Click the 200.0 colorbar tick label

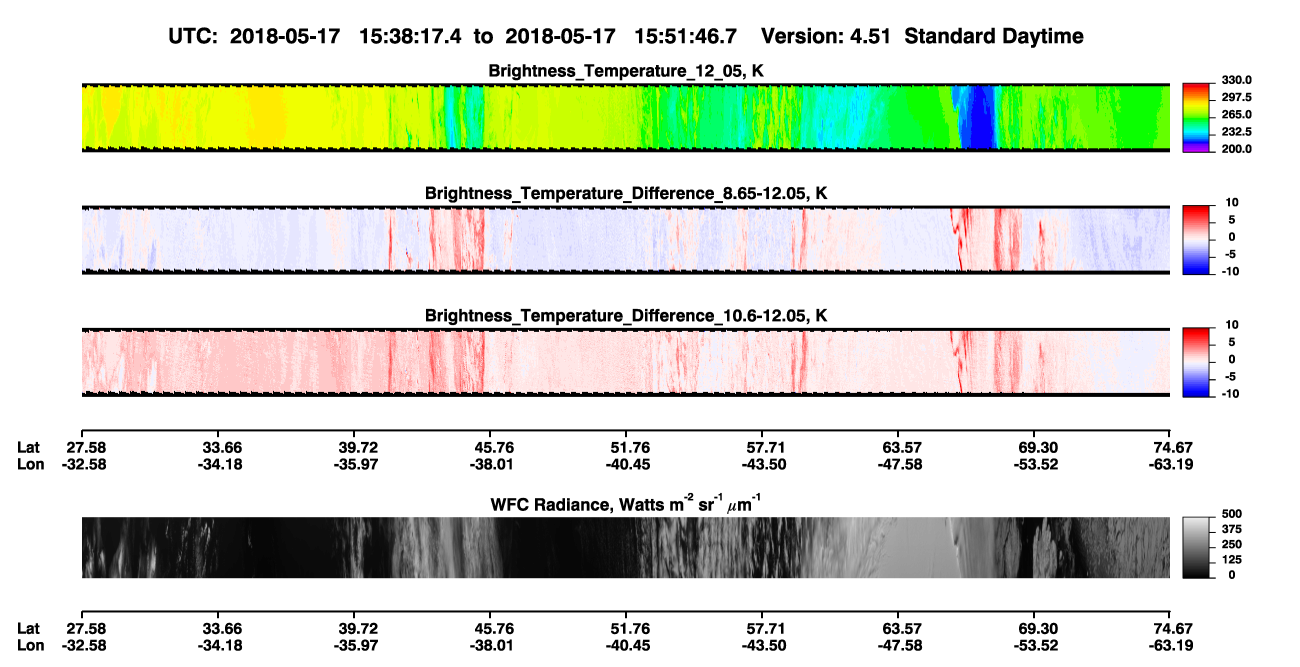point(1235,148)
